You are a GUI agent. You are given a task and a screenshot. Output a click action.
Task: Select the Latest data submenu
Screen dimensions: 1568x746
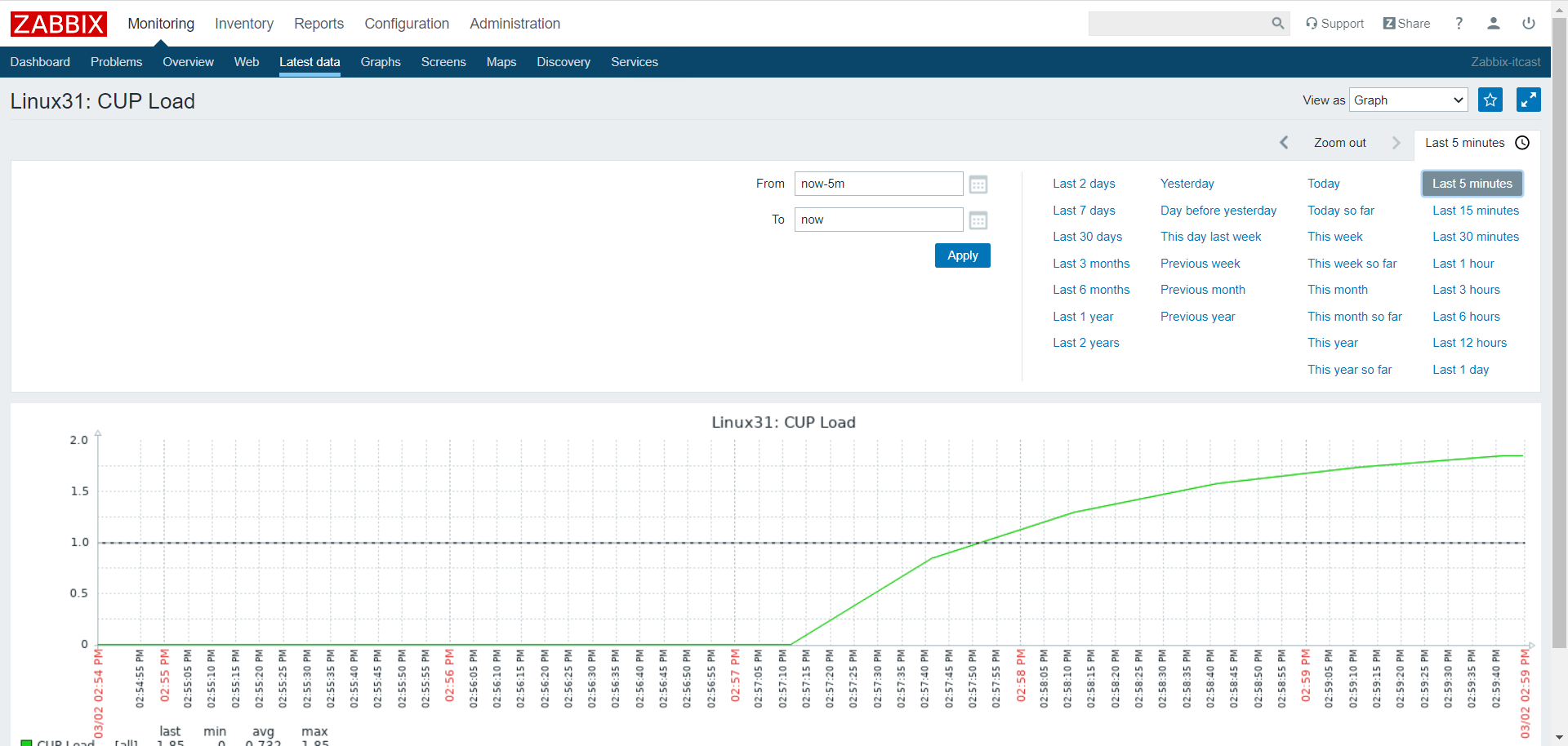310,62
